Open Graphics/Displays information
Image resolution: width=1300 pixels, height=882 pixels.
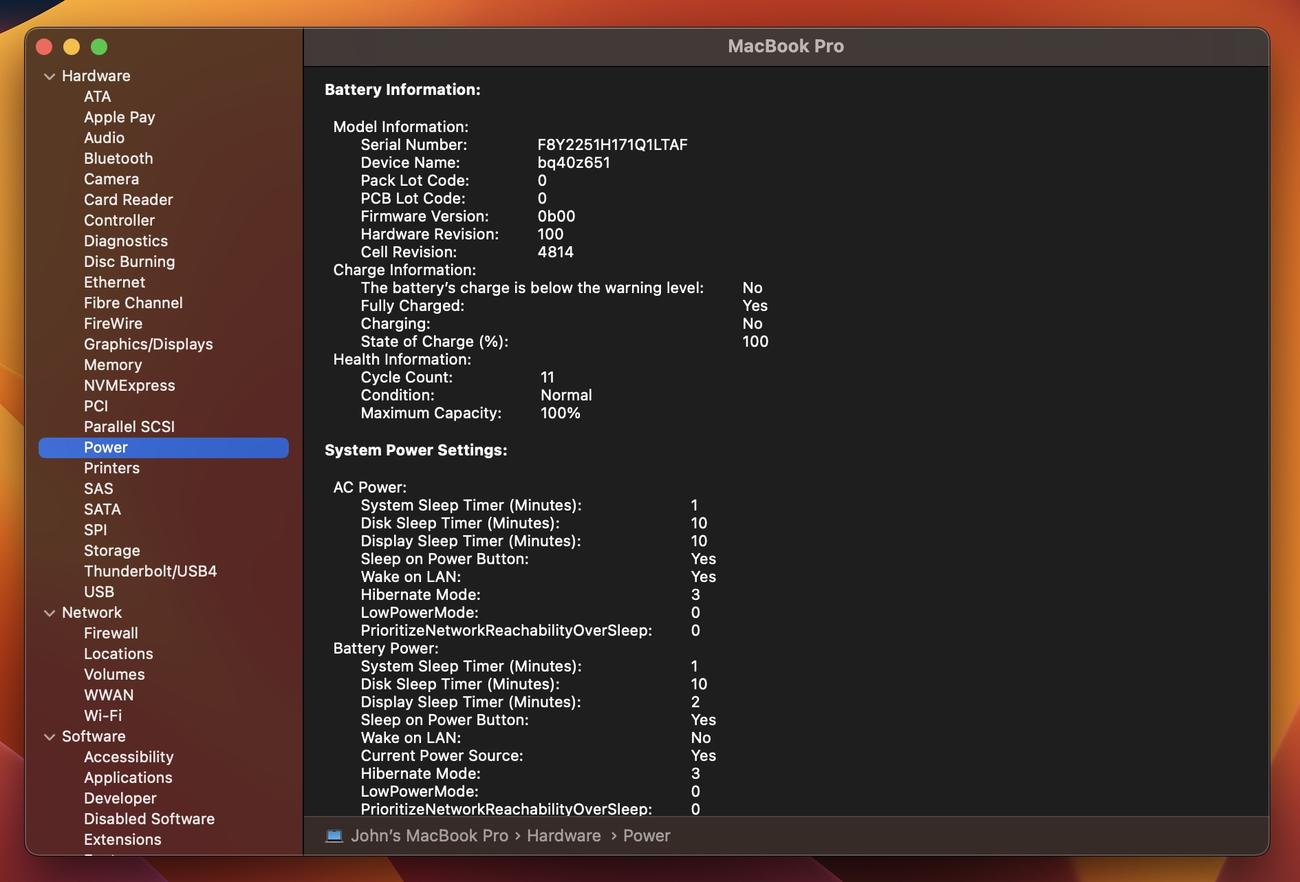[148, 344]
